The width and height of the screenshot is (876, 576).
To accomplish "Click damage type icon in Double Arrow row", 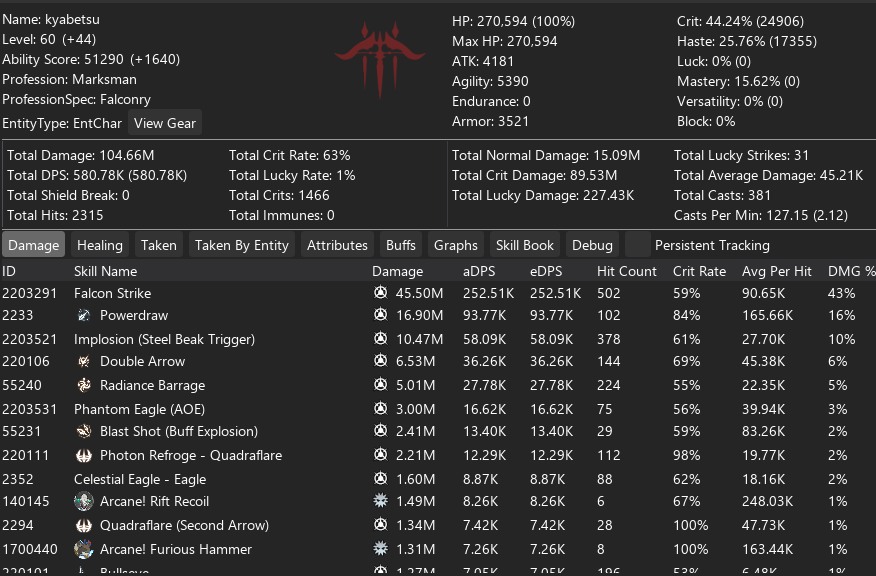I will [380, 361].
